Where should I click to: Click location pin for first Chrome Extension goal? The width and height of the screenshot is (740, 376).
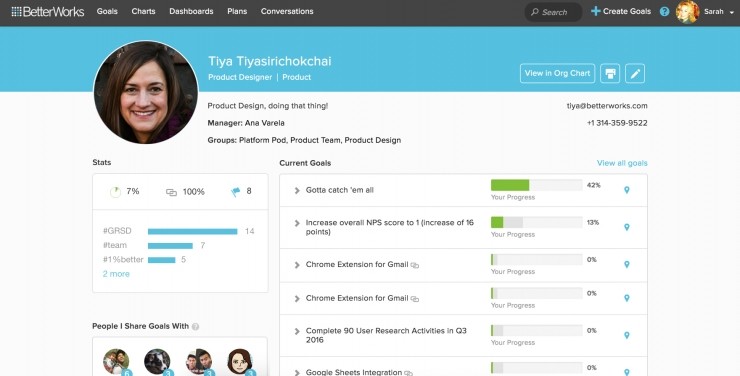coord(627,265)
